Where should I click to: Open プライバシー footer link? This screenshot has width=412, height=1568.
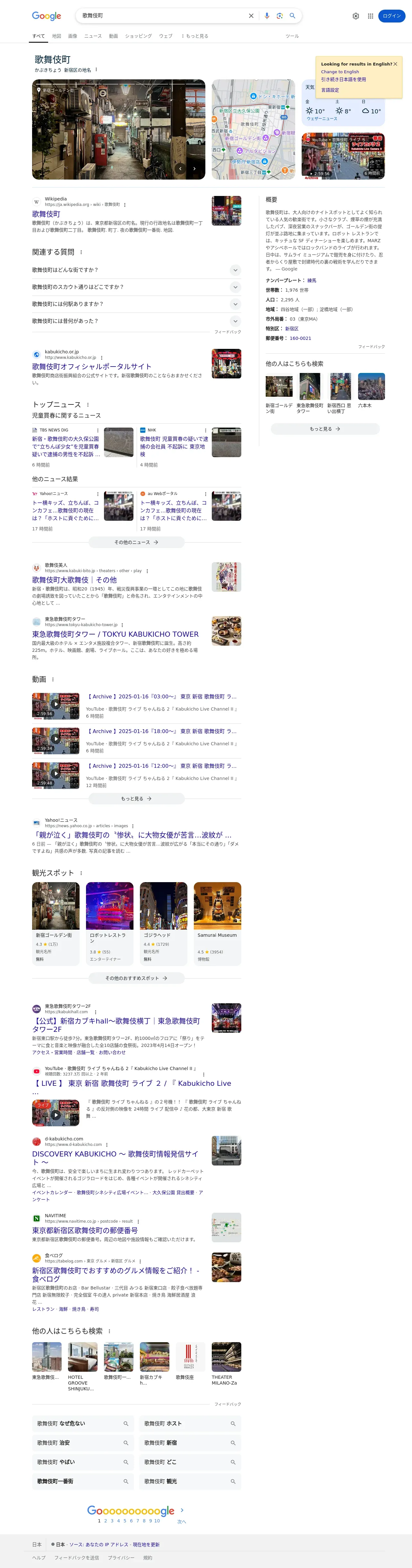tap(122, 1558)
